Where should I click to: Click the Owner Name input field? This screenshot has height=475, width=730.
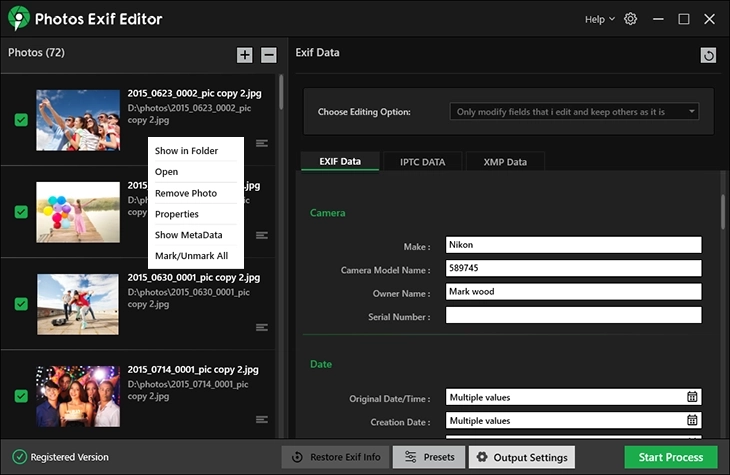(573, 292)
